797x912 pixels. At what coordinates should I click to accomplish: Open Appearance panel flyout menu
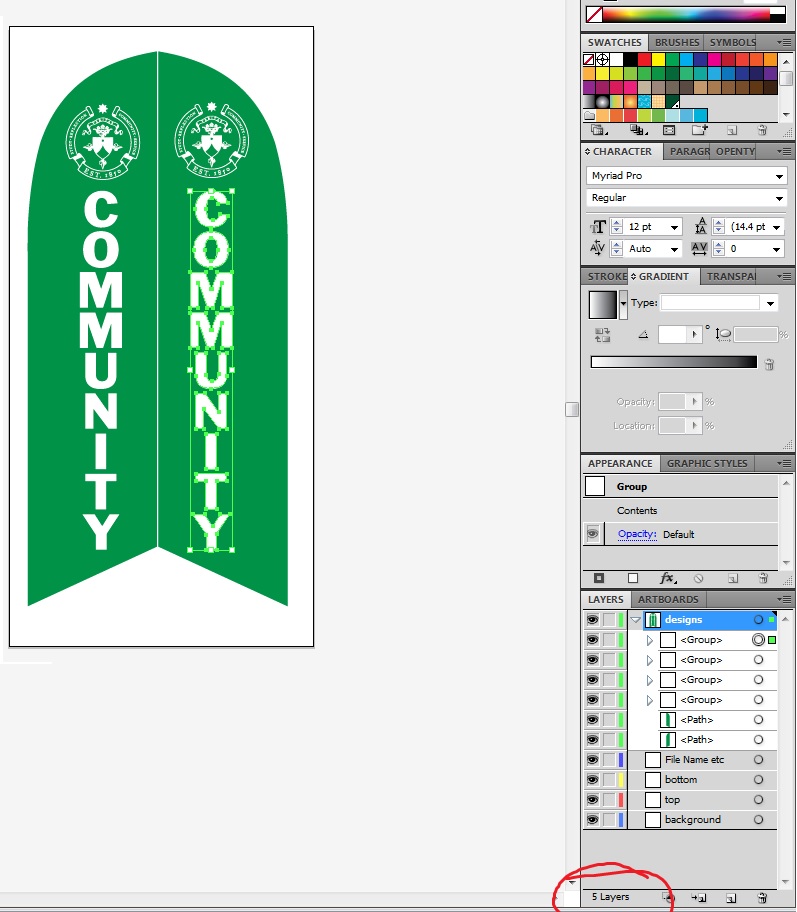(784, 464)
